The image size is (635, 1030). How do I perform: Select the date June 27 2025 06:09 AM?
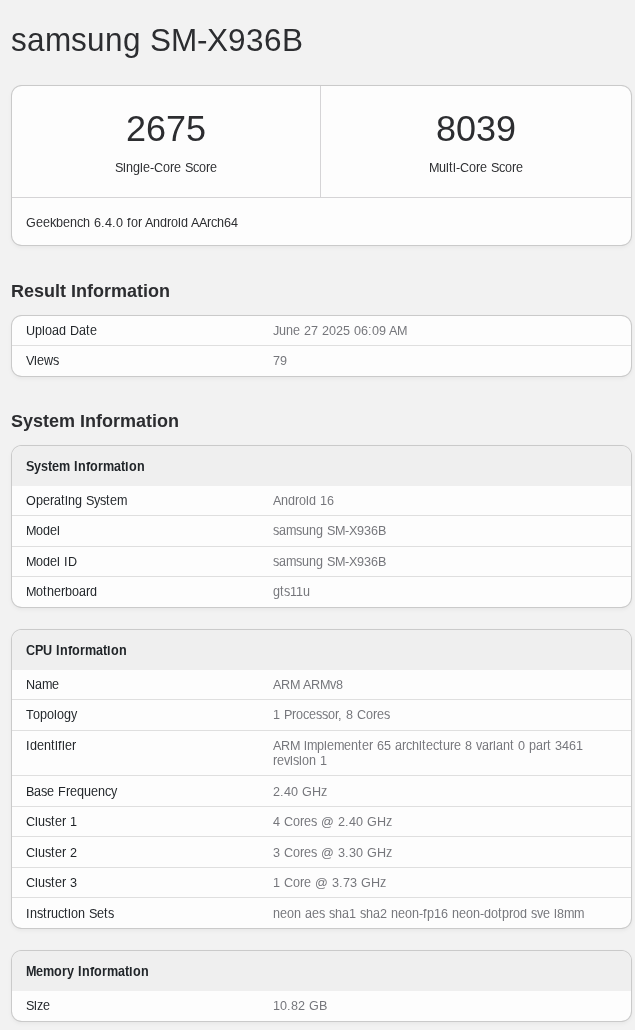(340, 330)
